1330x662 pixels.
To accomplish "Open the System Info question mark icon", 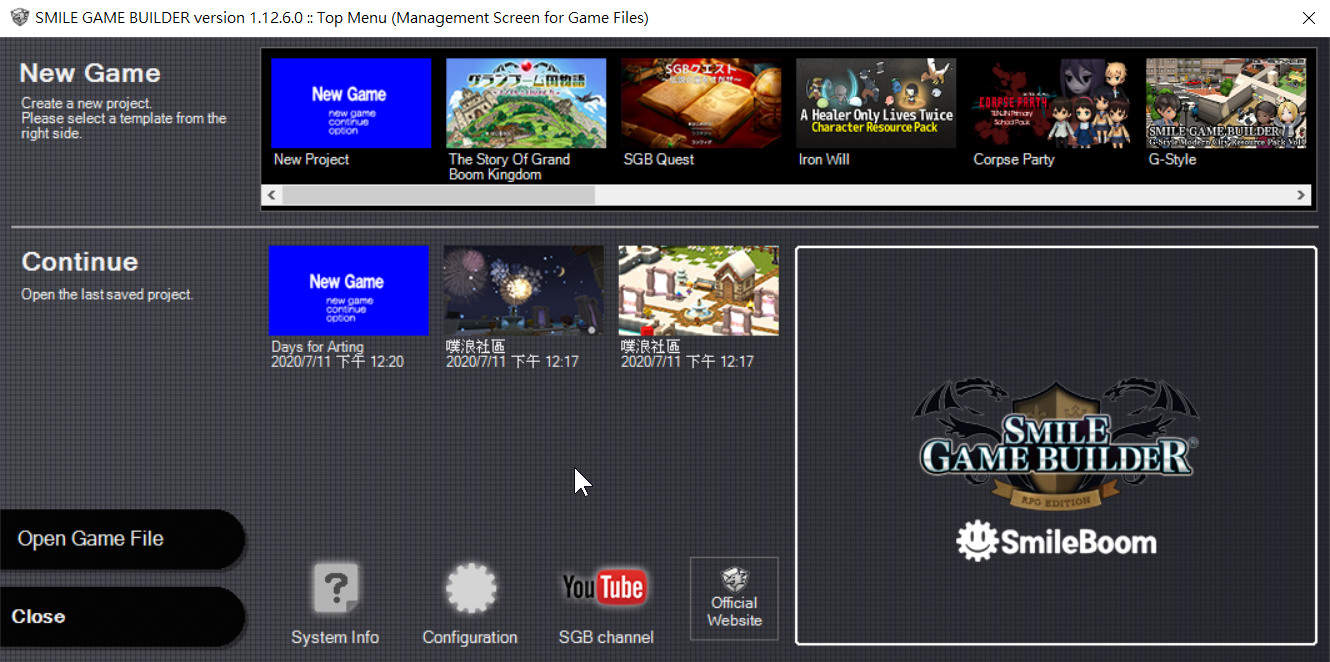I will coord(335,588).
